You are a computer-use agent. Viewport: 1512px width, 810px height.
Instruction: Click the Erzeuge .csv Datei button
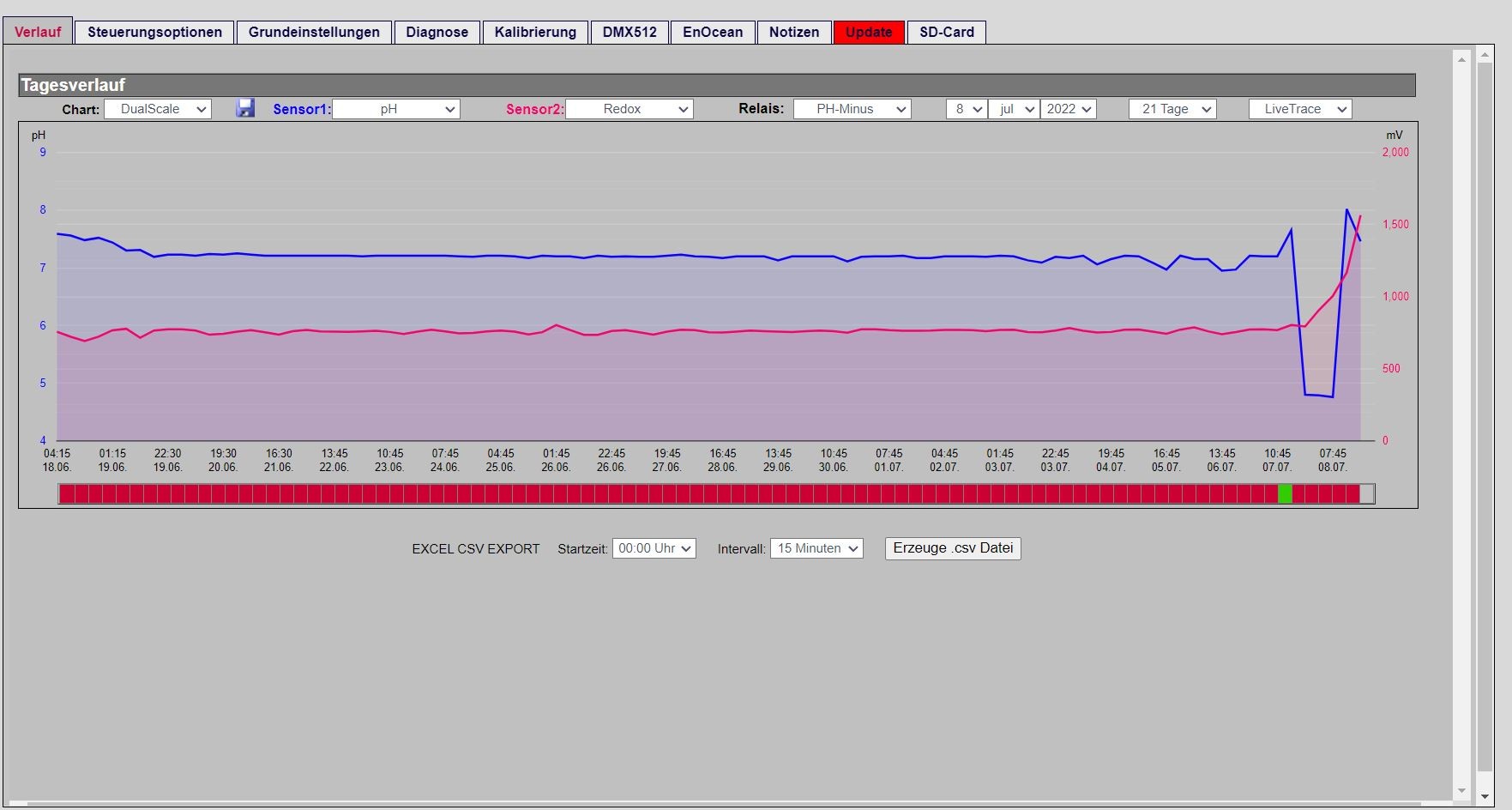point(953,548)
